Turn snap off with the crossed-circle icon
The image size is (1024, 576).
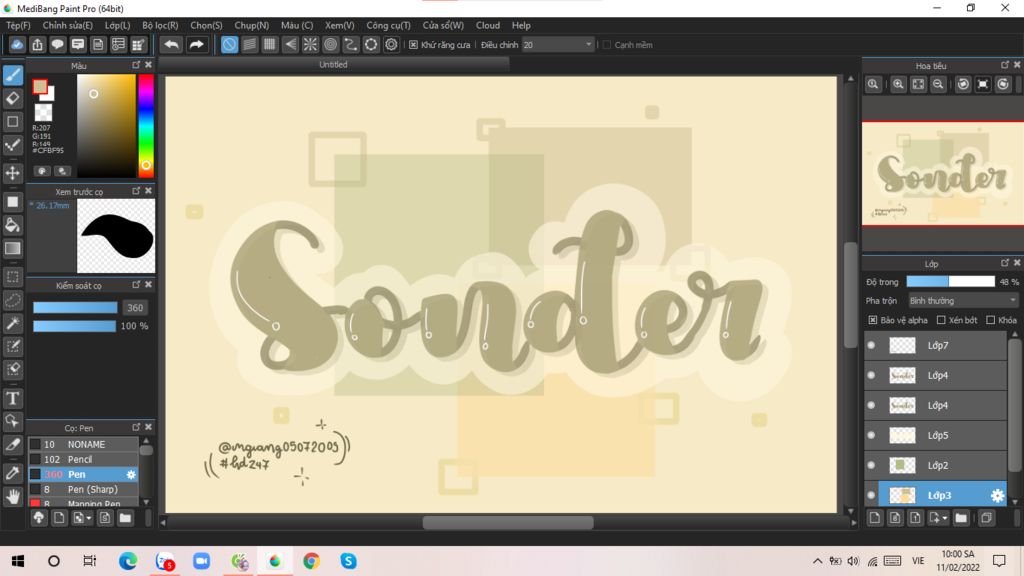click(x=229, y=44)
